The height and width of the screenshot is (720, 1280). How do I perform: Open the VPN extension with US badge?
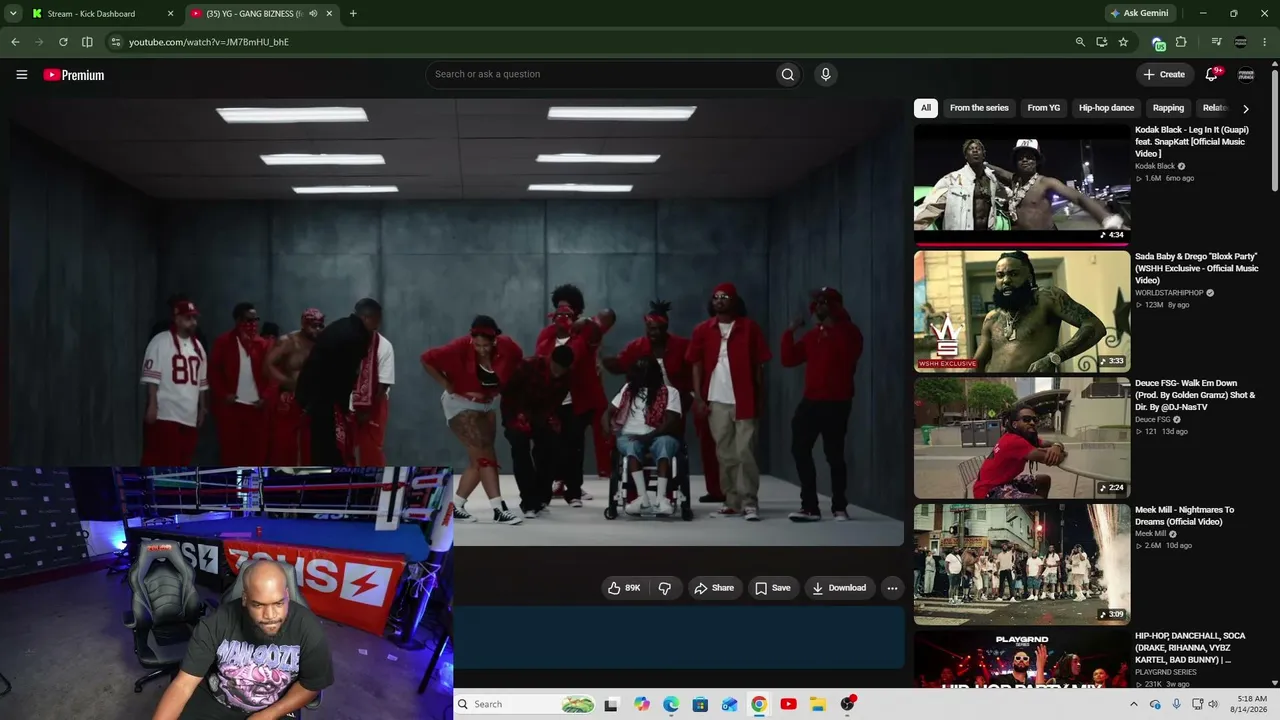click(x=1158, y=43)
